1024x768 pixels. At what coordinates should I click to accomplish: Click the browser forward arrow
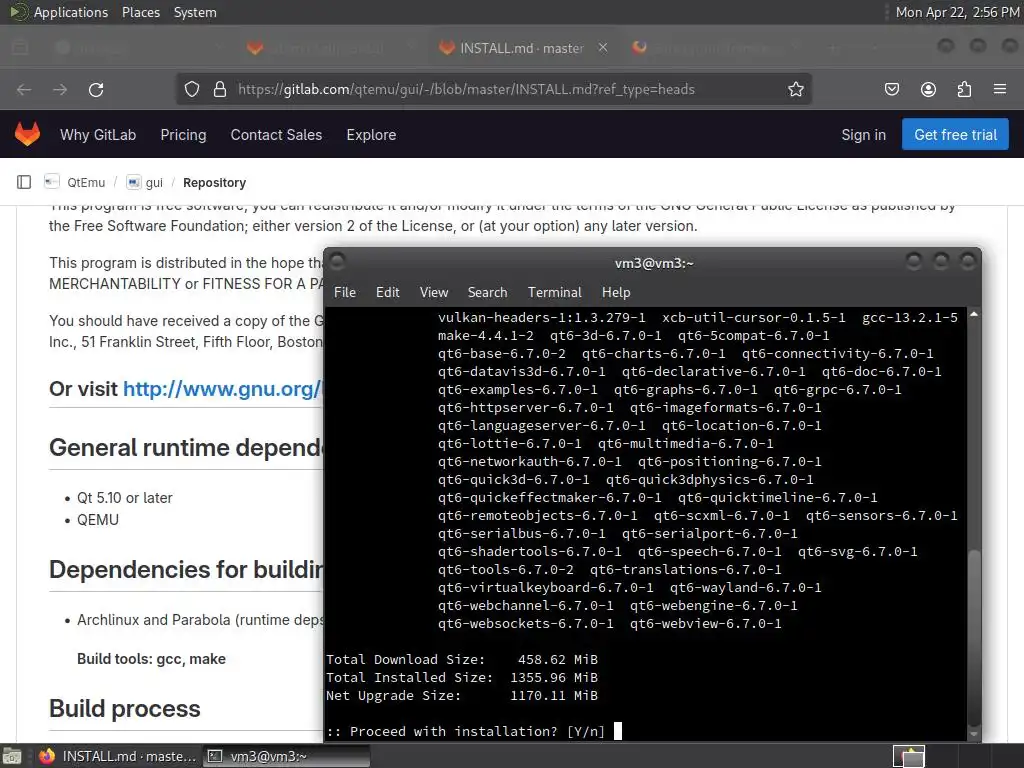pos(60,89)
